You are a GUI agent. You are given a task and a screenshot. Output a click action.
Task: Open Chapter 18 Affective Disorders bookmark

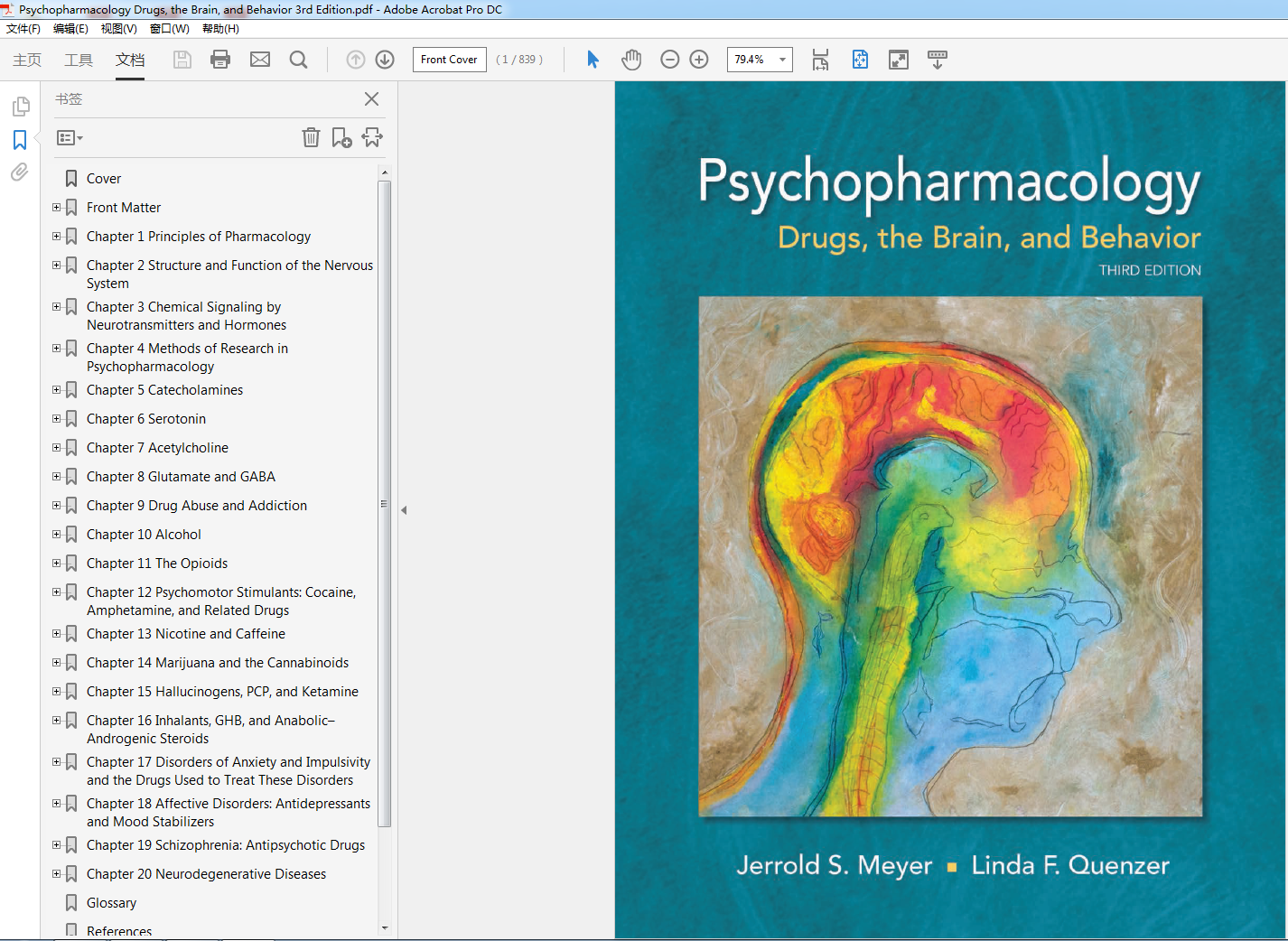[x=229, y=813]
